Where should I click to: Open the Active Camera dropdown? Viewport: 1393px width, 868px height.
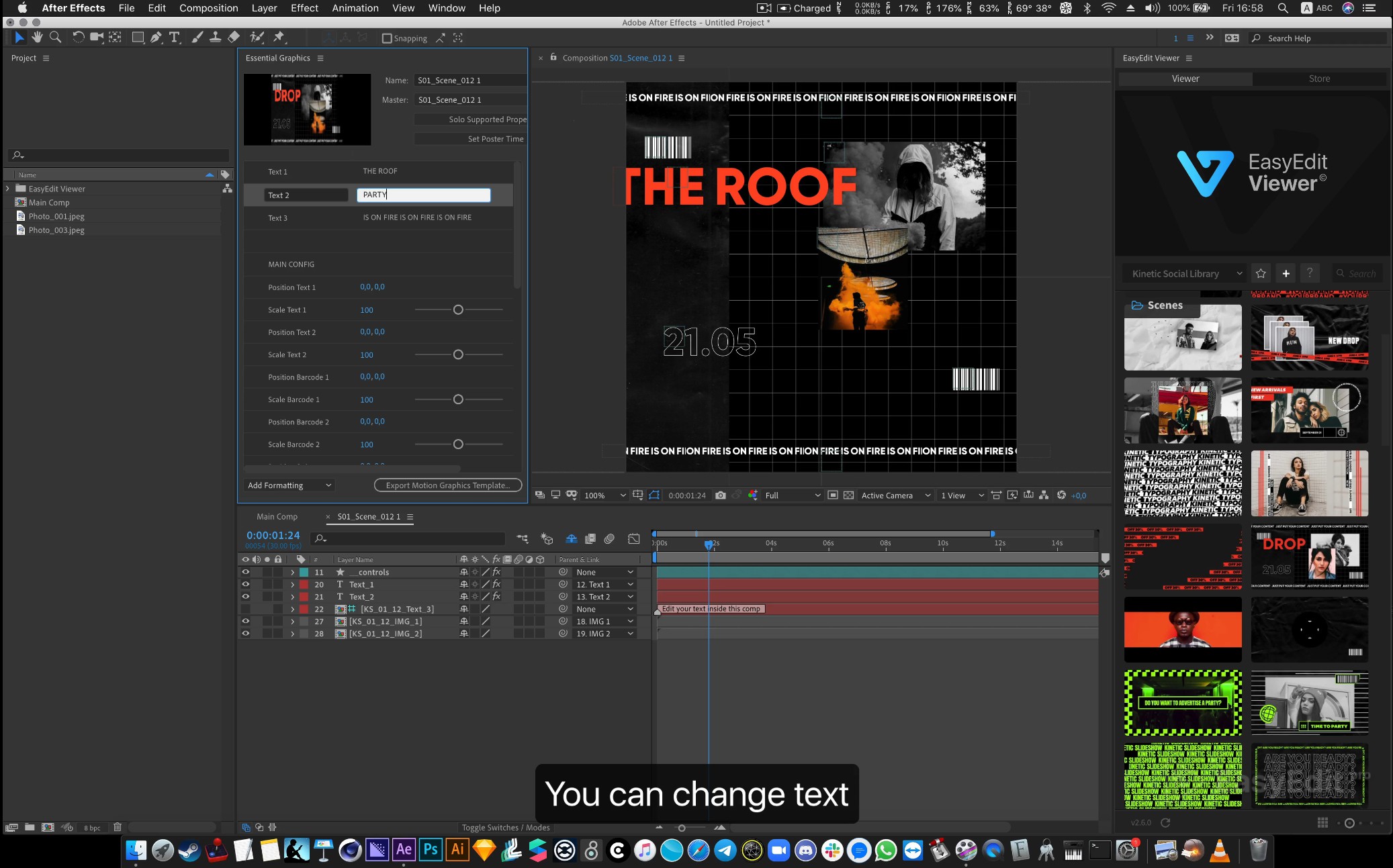coord(895,495)
